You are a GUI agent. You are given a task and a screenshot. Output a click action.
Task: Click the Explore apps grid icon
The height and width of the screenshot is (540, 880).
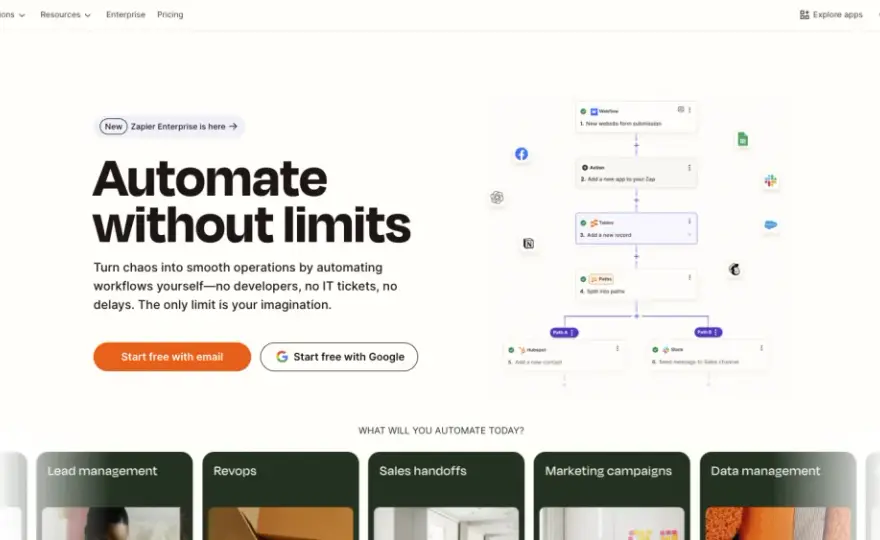pos(804,15)
